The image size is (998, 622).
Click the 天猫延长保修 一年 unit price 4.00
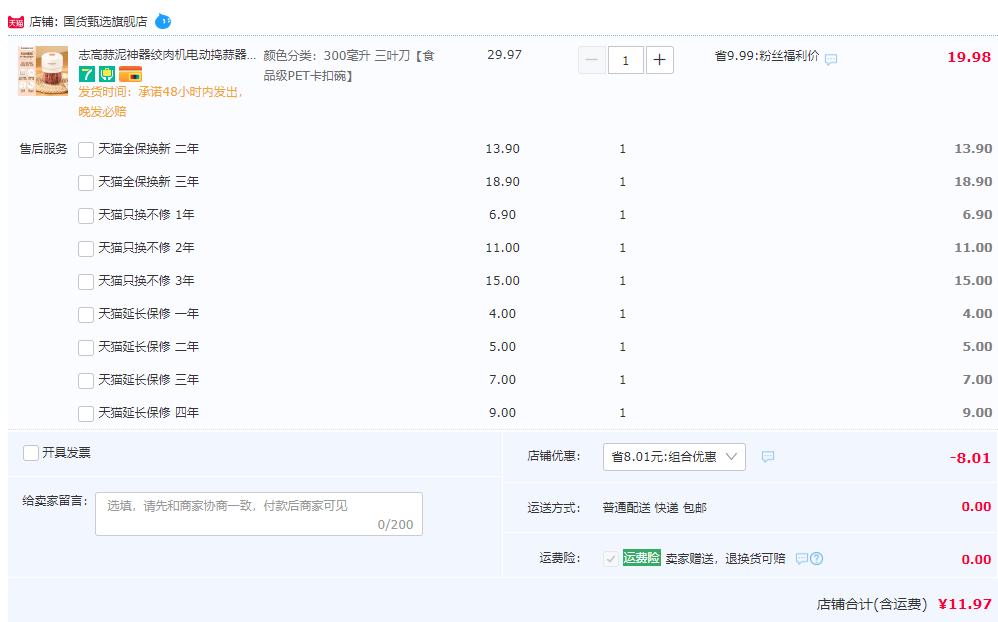click(502, 314)
